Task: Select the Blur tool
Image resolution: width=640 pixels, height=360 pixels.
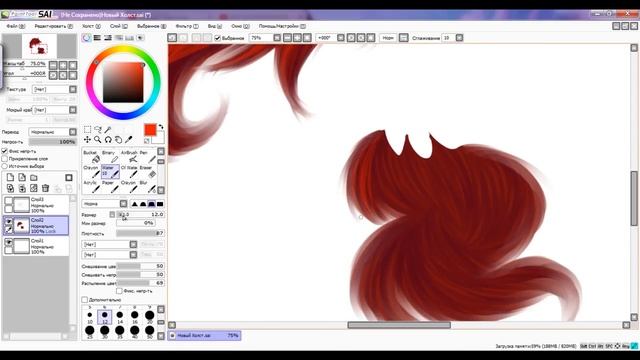Action: [147, 187]
